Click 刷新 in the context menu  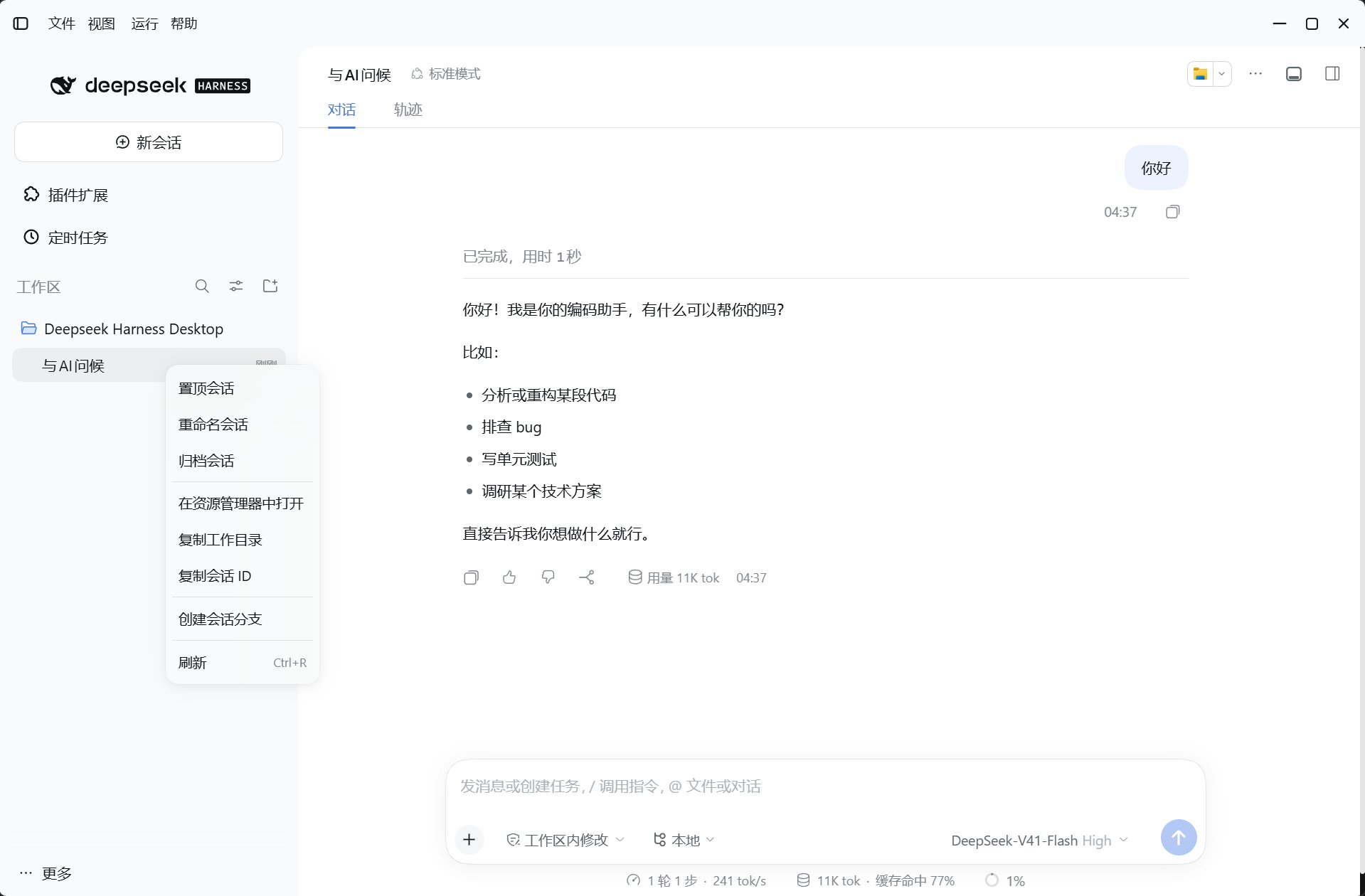(x=242, y=663)
